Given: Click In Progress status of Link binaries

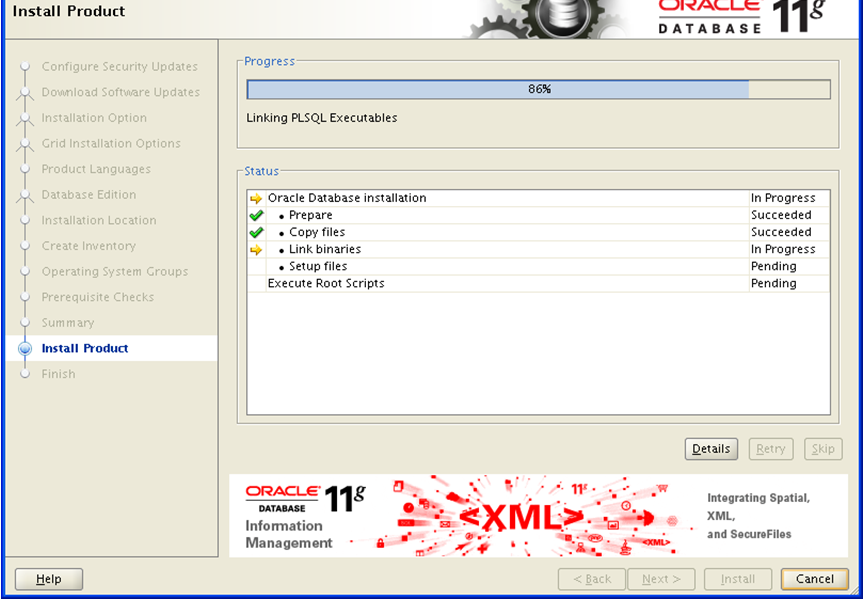Looking at the screenshot, I should click(783, 249).
